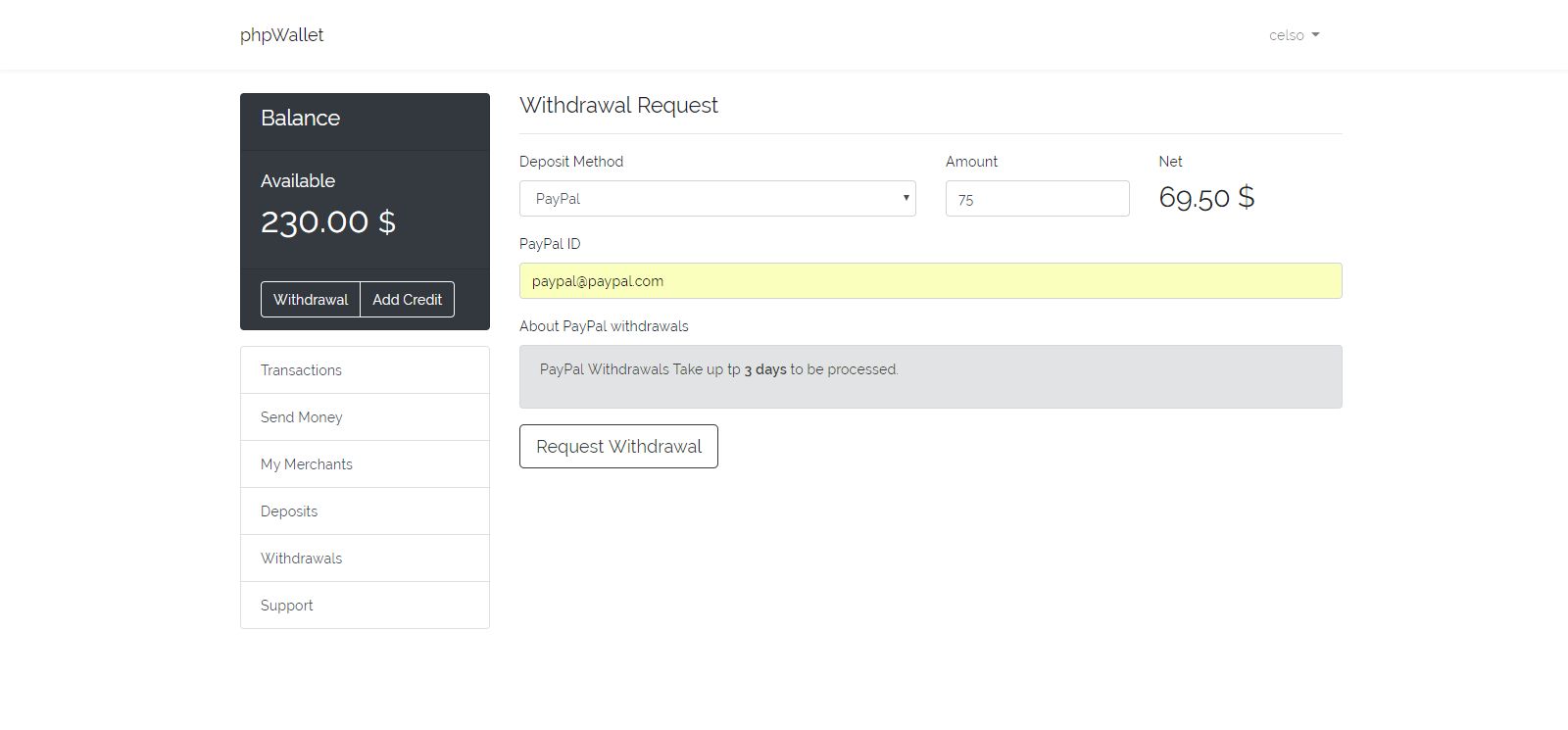
Task: Go to Send Money in the sidebar
Action: click(x=365, y=417)
